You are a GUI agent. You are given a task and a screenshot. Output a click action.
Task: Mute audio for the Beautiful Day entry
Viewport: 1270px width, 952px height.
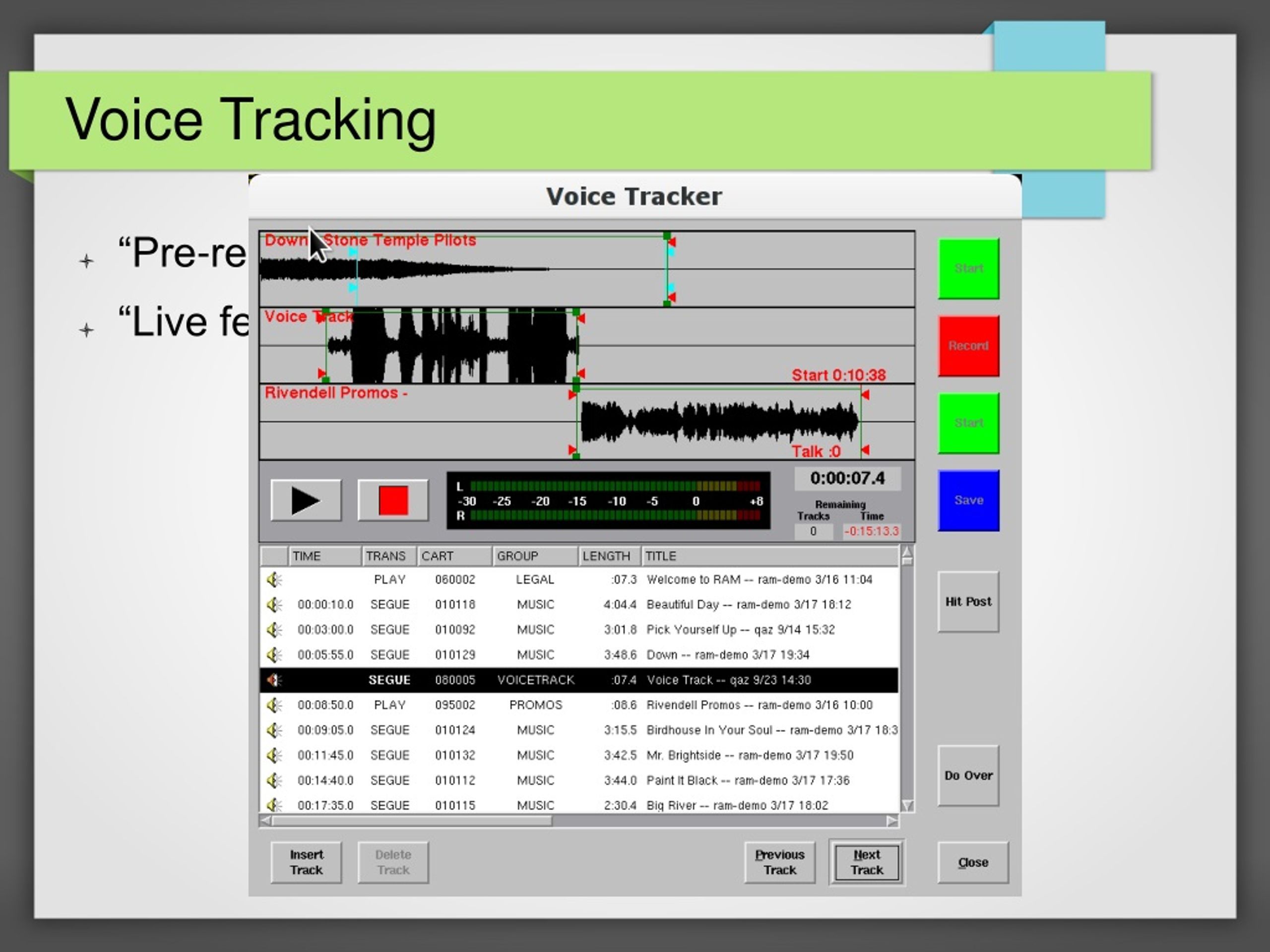pyautogui.click(x=274, y=604)
